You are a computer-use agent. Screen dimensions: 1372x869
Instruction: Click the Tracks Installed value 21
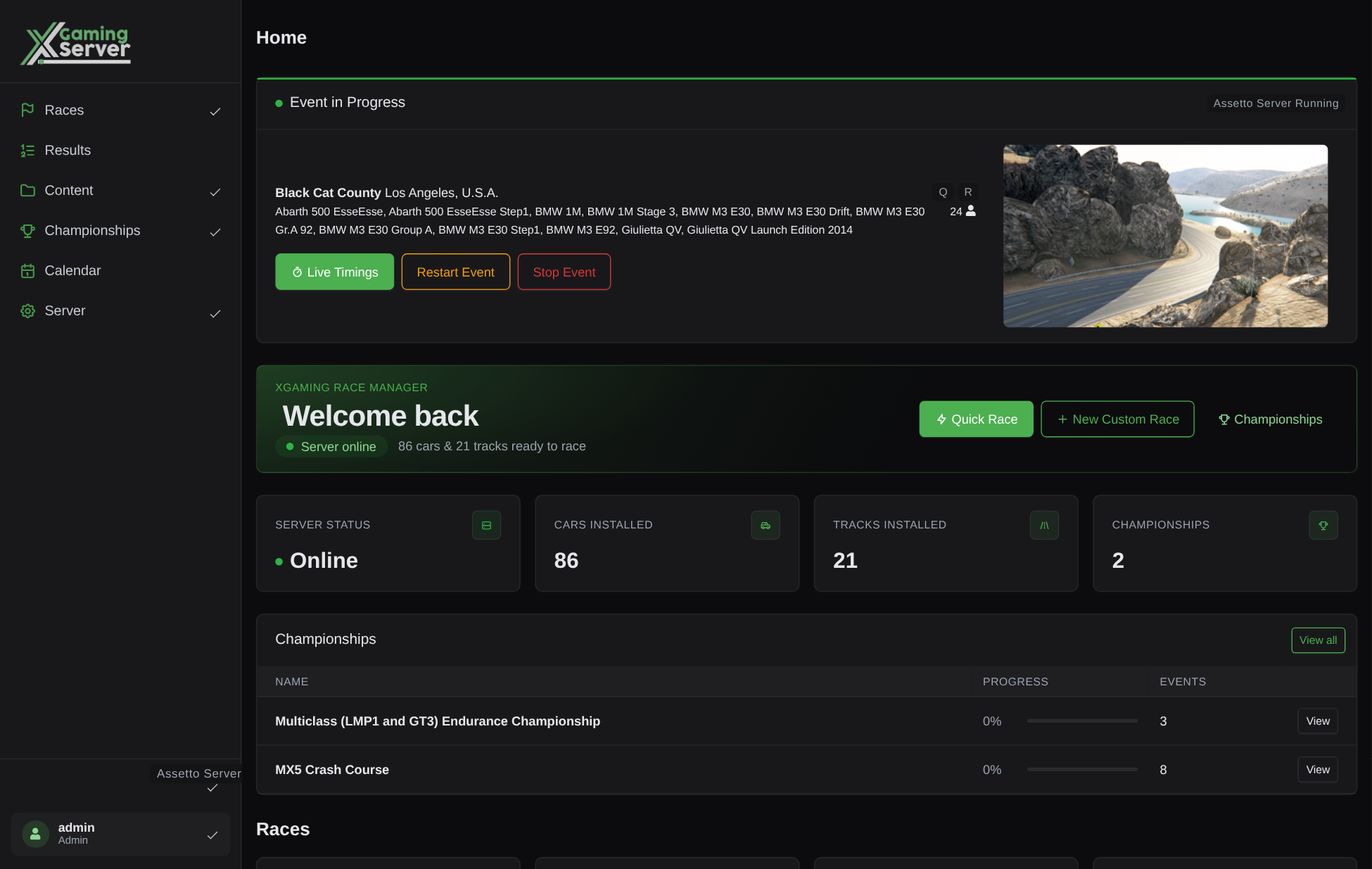pyautogui.click(x=845, y=560)
